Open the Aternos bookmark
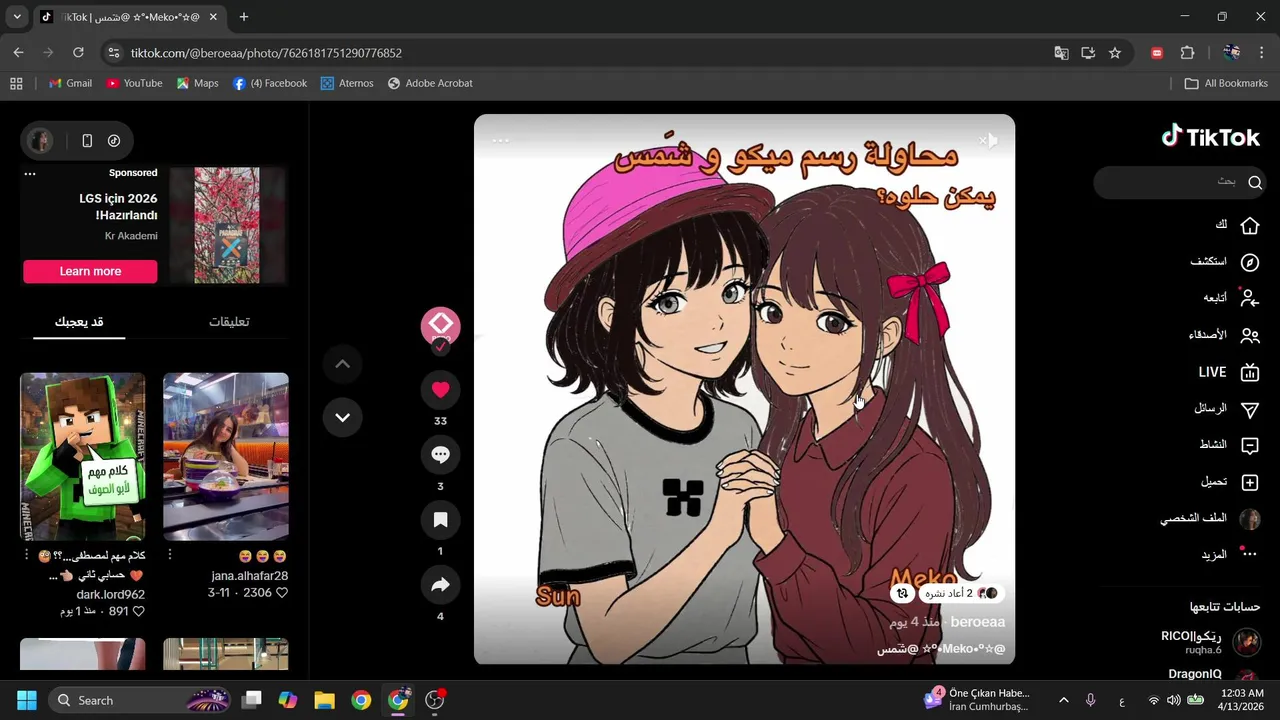The width and height of the screenshot is (1280, 720). pos(347,83)
